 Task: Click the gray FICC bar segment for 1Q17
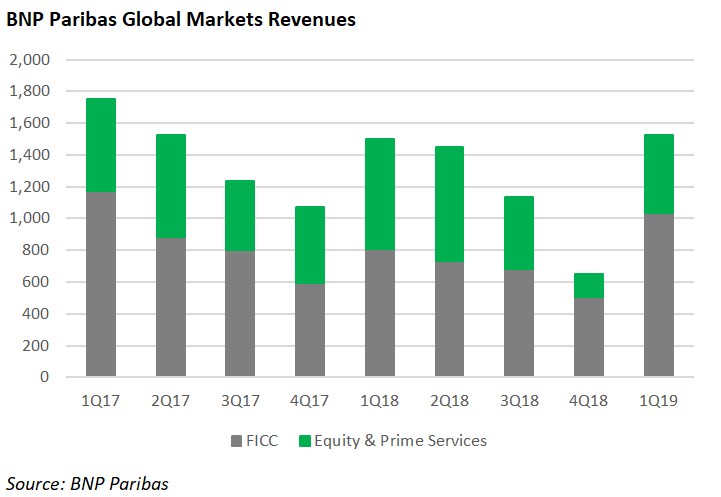click(101, 284)
